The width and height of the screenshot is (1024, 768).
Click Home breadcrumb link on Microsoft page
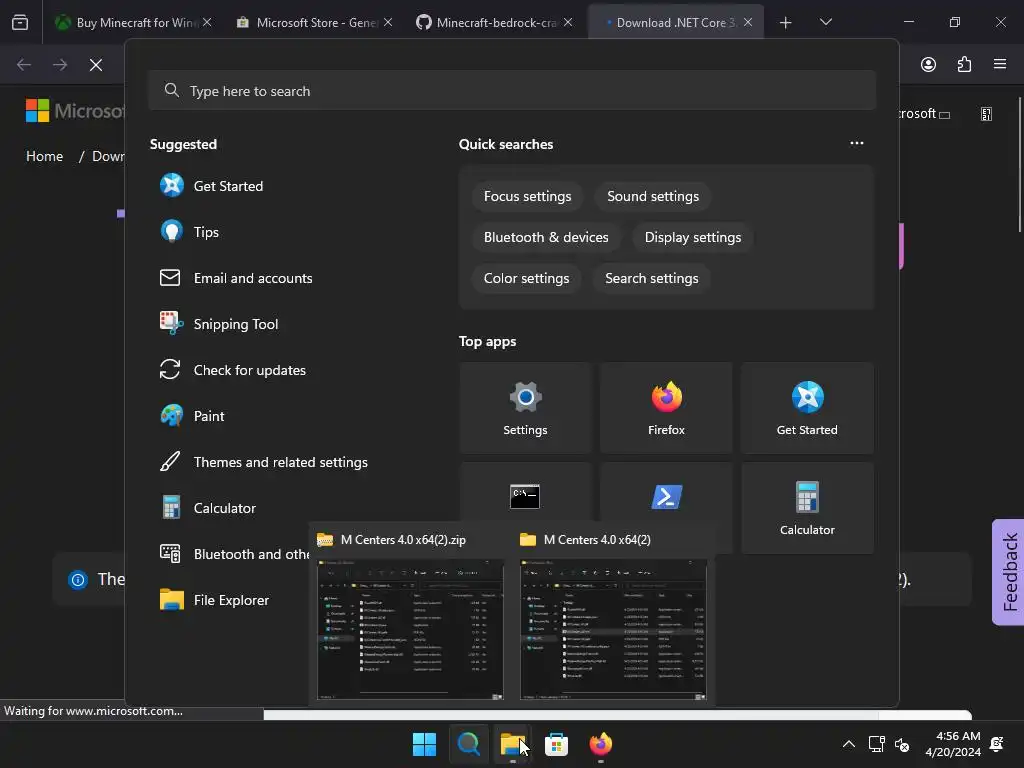click(x=44, y=156)
